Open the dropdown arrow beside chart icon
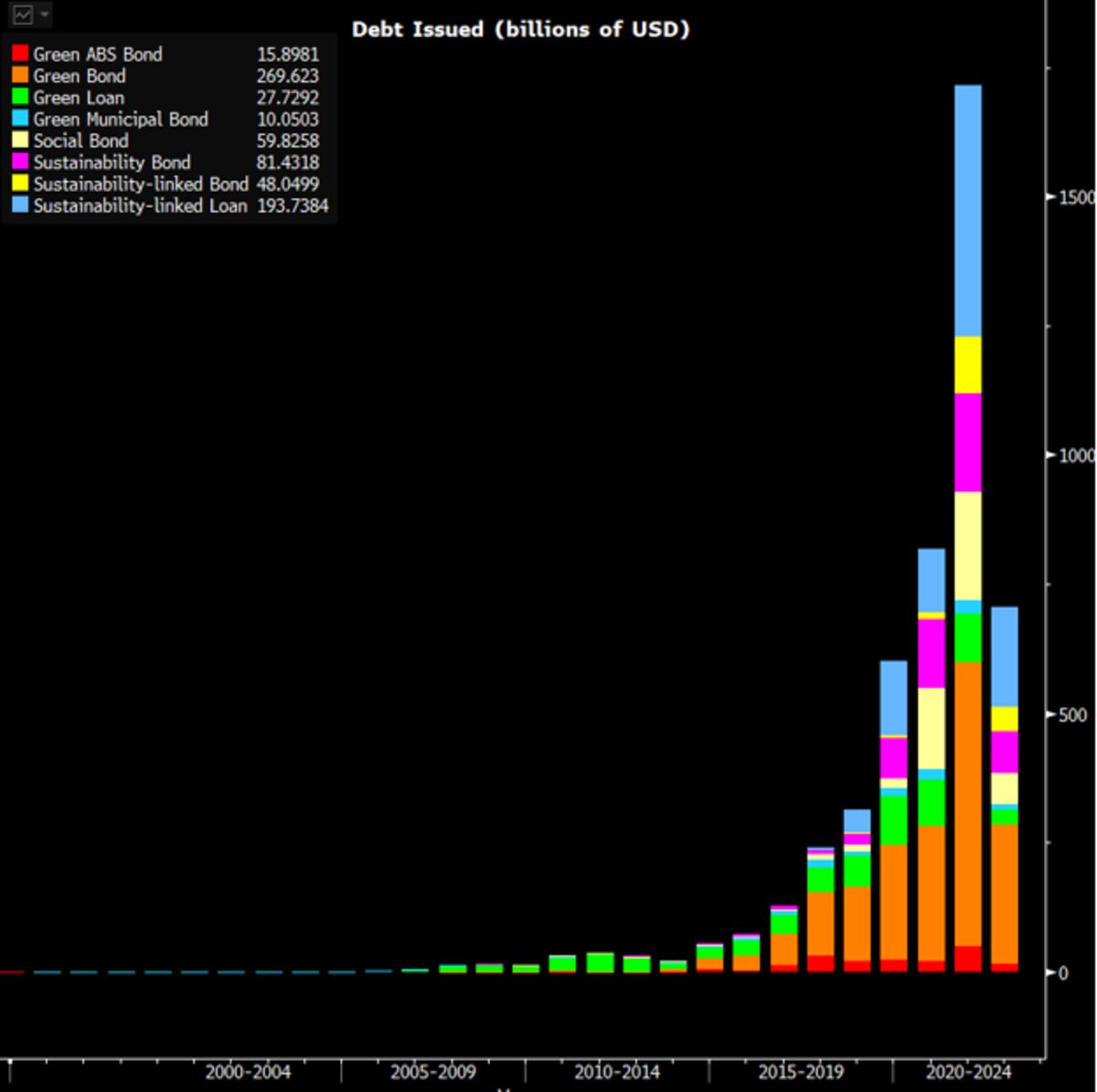This screenshot has height=1092, width=1097. (x=45, y=16)
